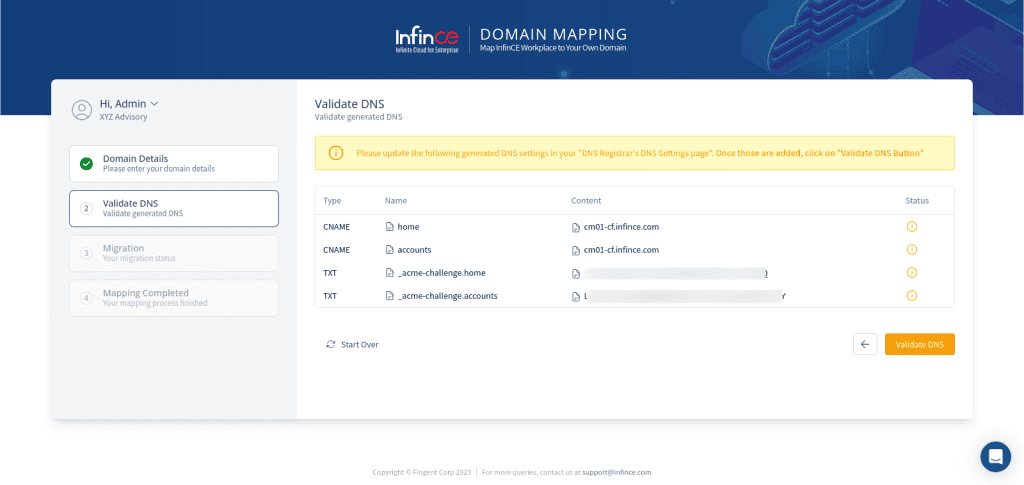Click the Type column header

pos(332,200)
